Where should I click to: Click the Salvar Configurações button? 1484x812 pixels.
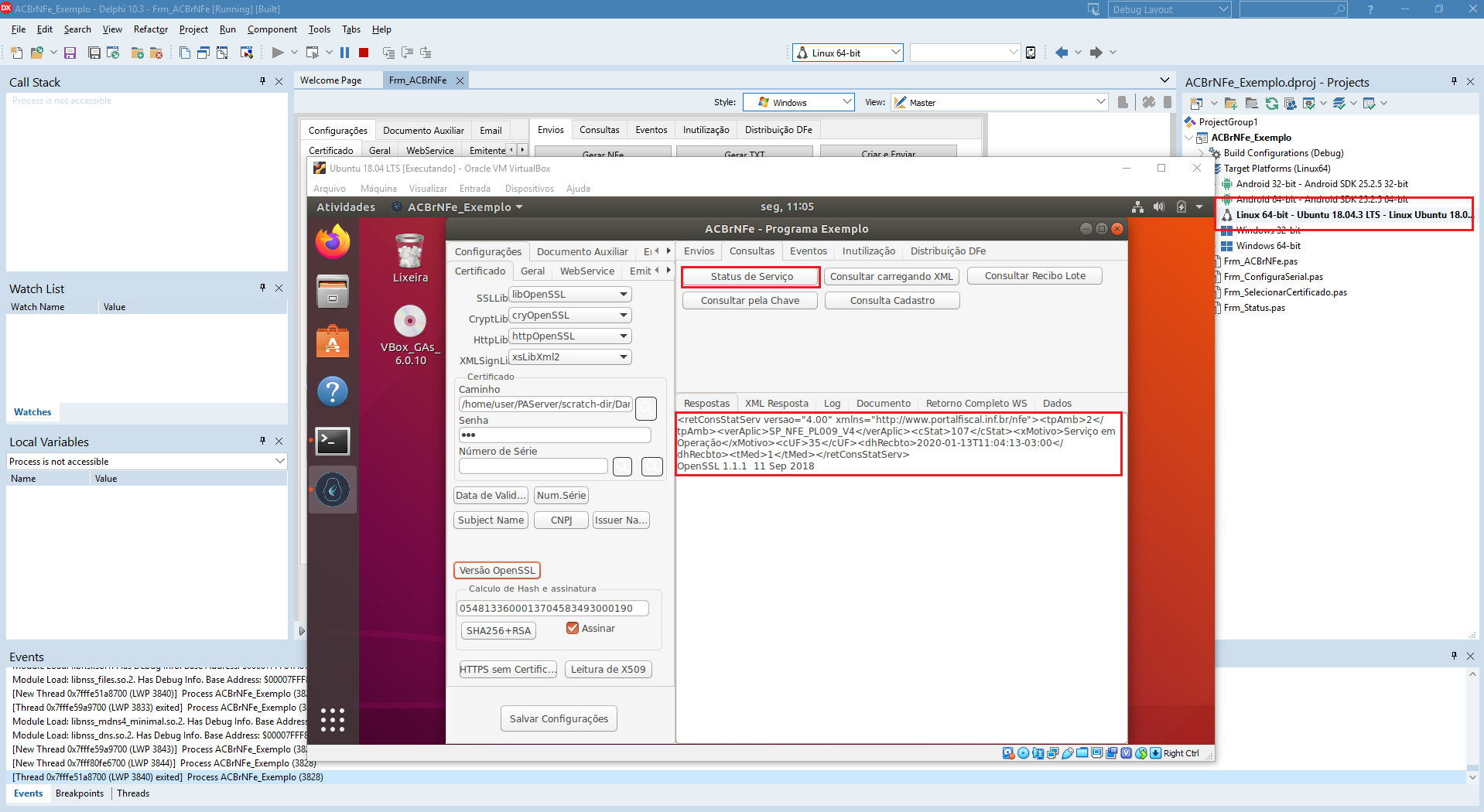click(559, 718)
